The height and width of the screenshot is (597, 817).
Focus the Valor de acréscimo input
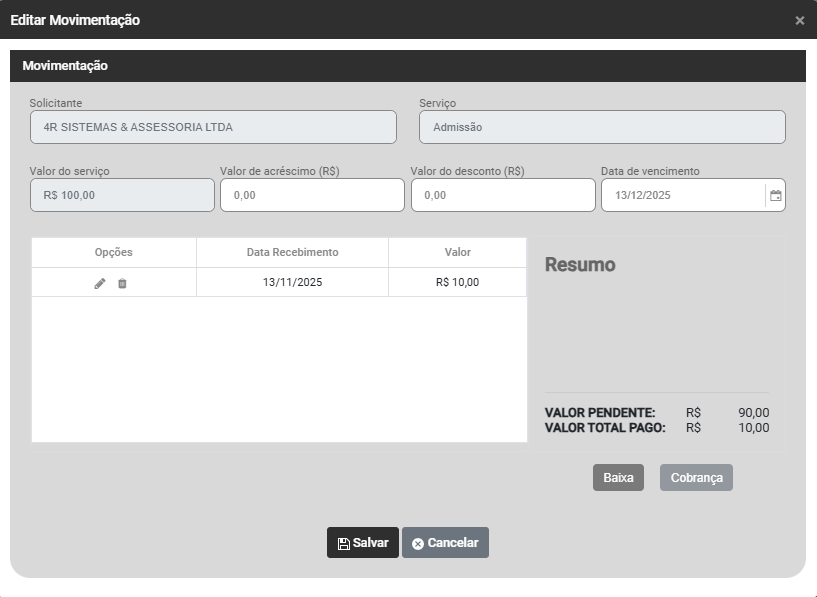tap(313, 195)
